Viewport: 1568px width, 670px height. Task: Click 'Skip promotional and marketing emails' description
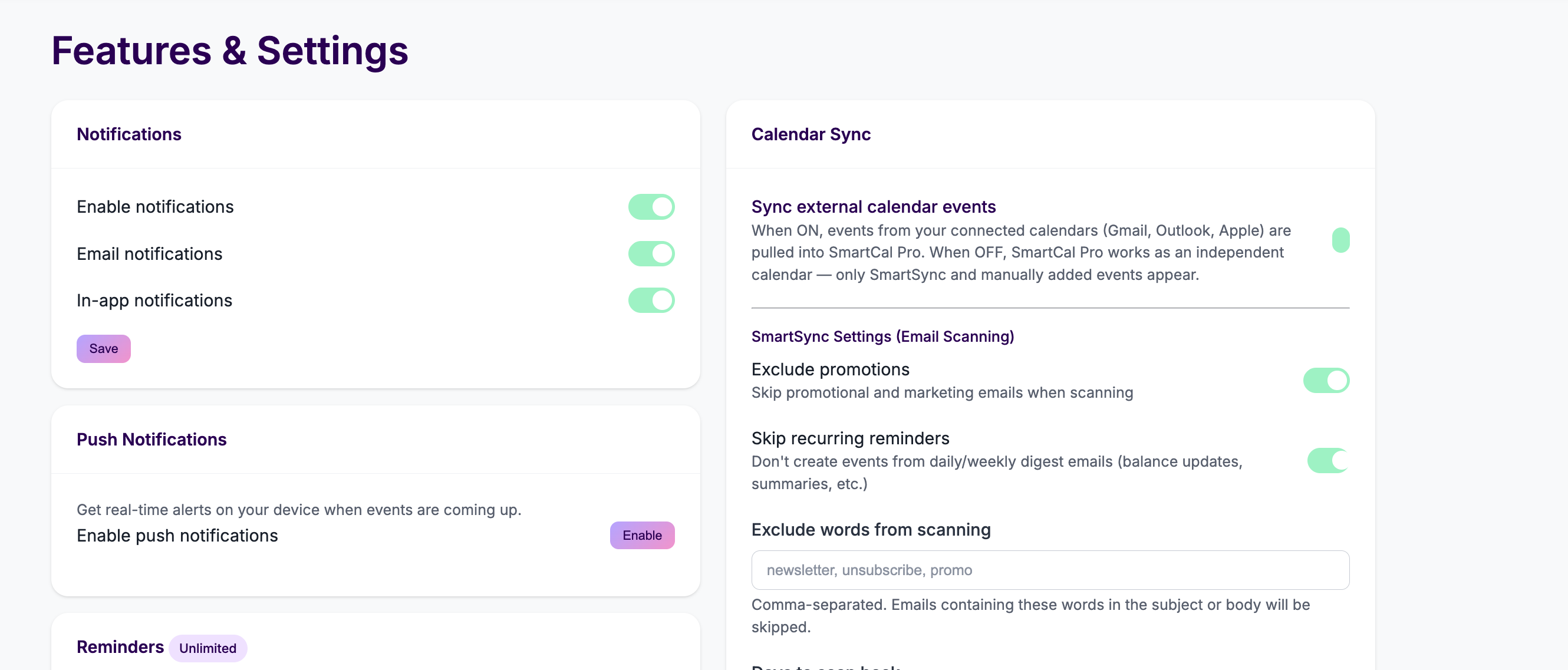point(941,393)
